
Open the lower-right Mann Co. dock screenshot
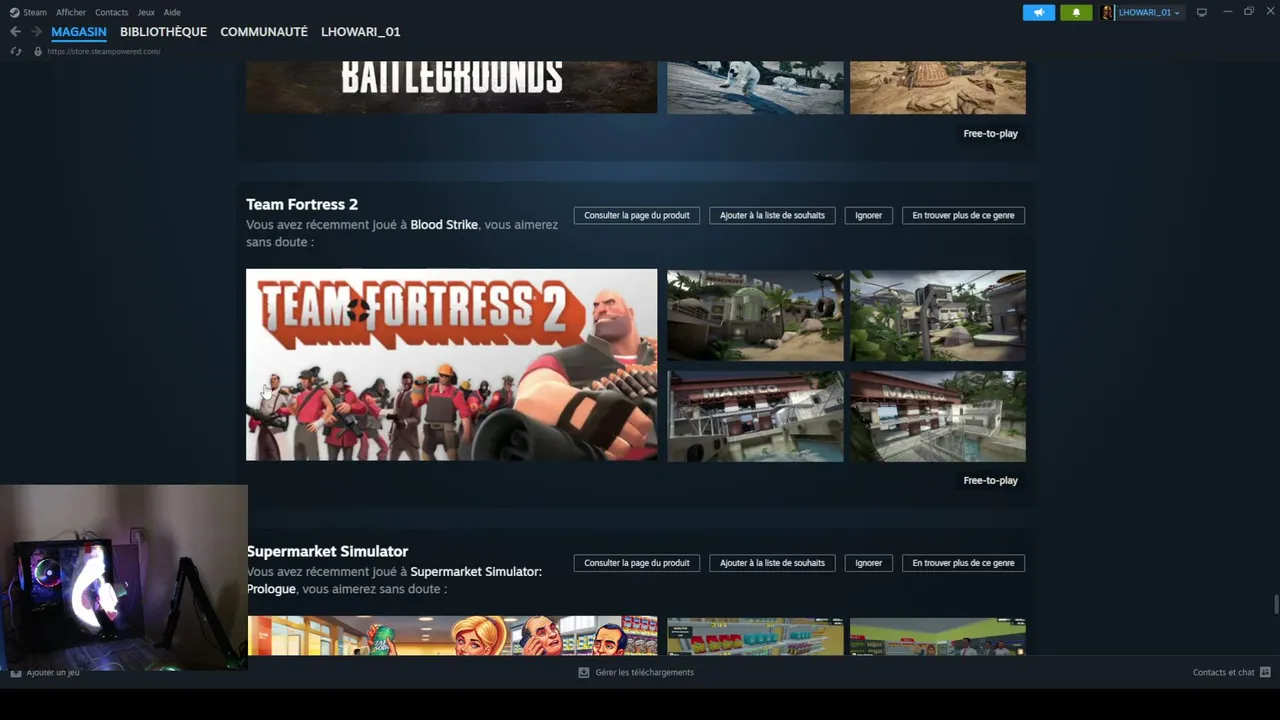tap(938, 417)
